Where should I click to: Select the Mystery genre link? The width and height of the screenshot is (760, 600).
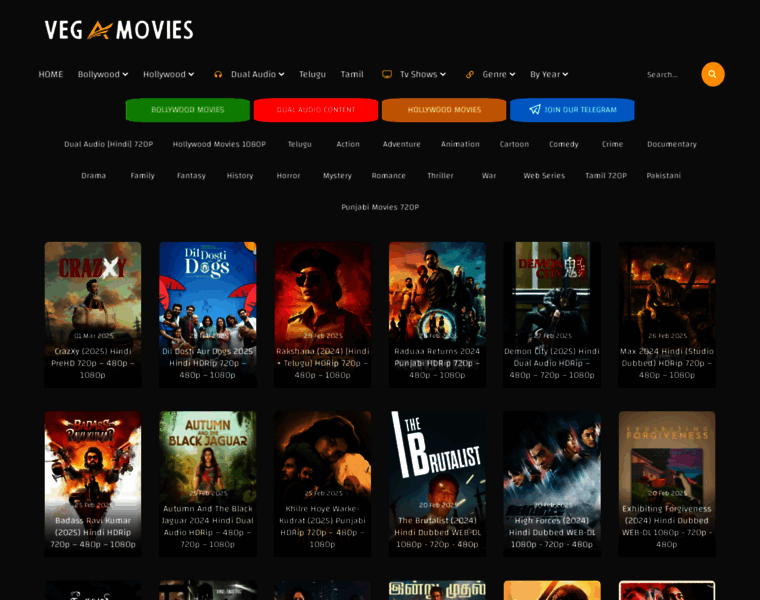click(337, 176)
